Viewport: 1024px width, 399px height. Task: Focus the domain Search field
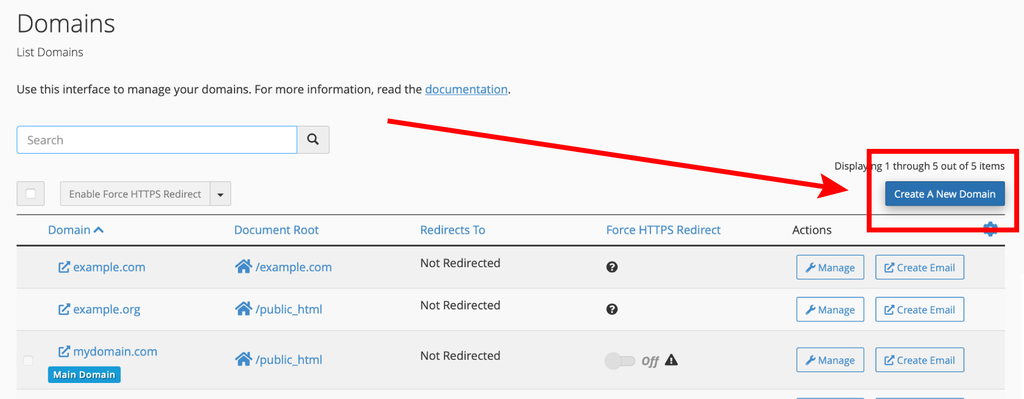point(157,140)
